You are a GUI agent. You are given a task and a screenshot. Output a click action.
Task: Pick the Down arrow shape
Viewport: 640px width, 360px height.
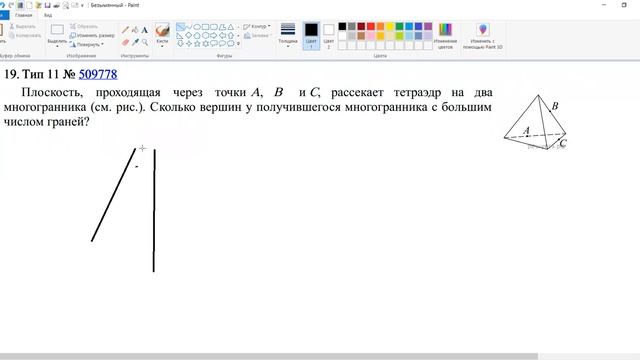(180, 44)
